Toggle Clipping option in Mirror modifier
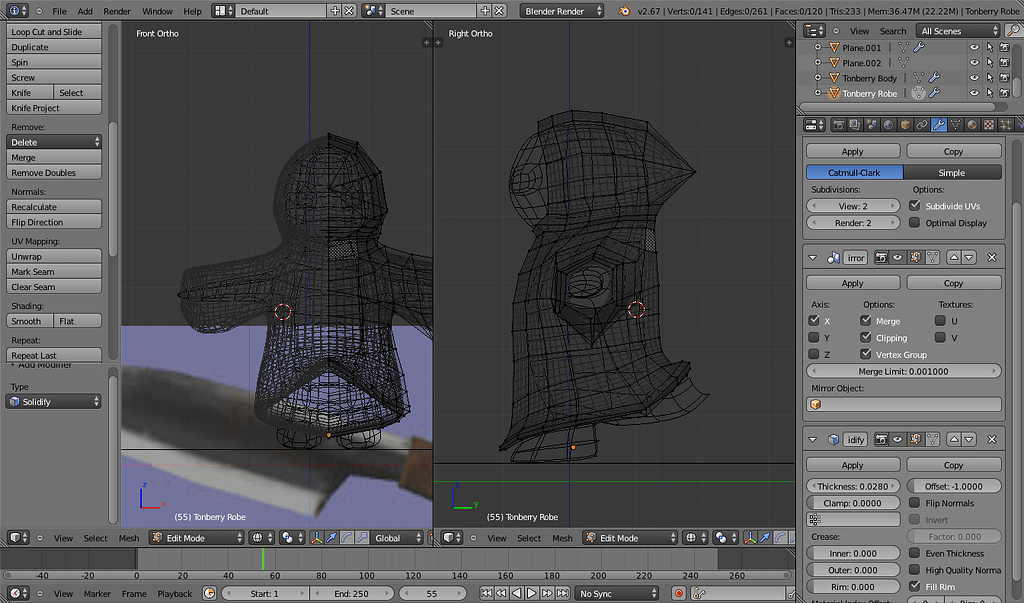Image resolution: width=1024 pixels, height=603 pixels. pyautogui.click(x=866, y=337)
